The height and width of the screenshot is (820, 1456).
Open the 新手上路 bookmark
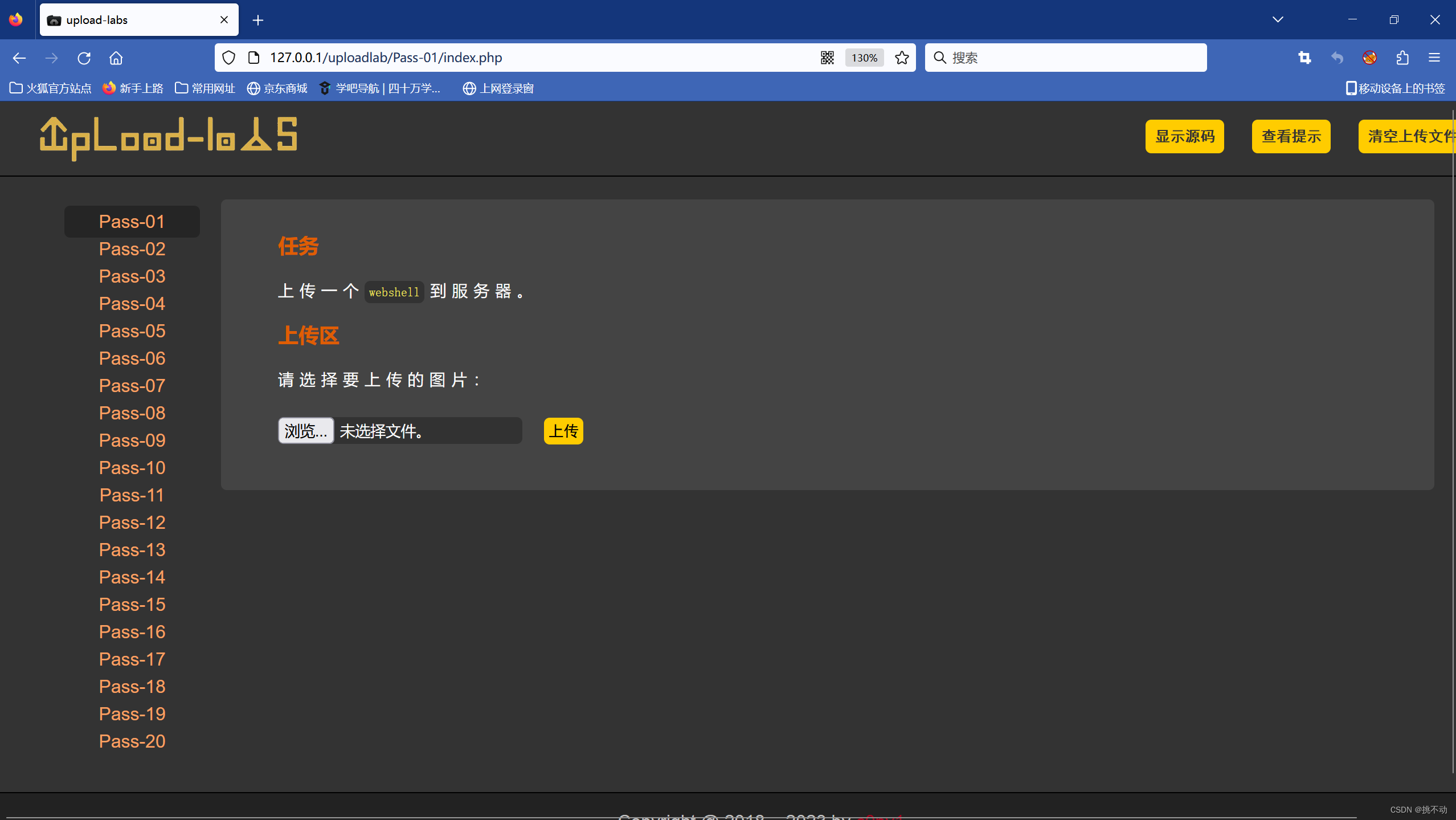coord(133,88)
